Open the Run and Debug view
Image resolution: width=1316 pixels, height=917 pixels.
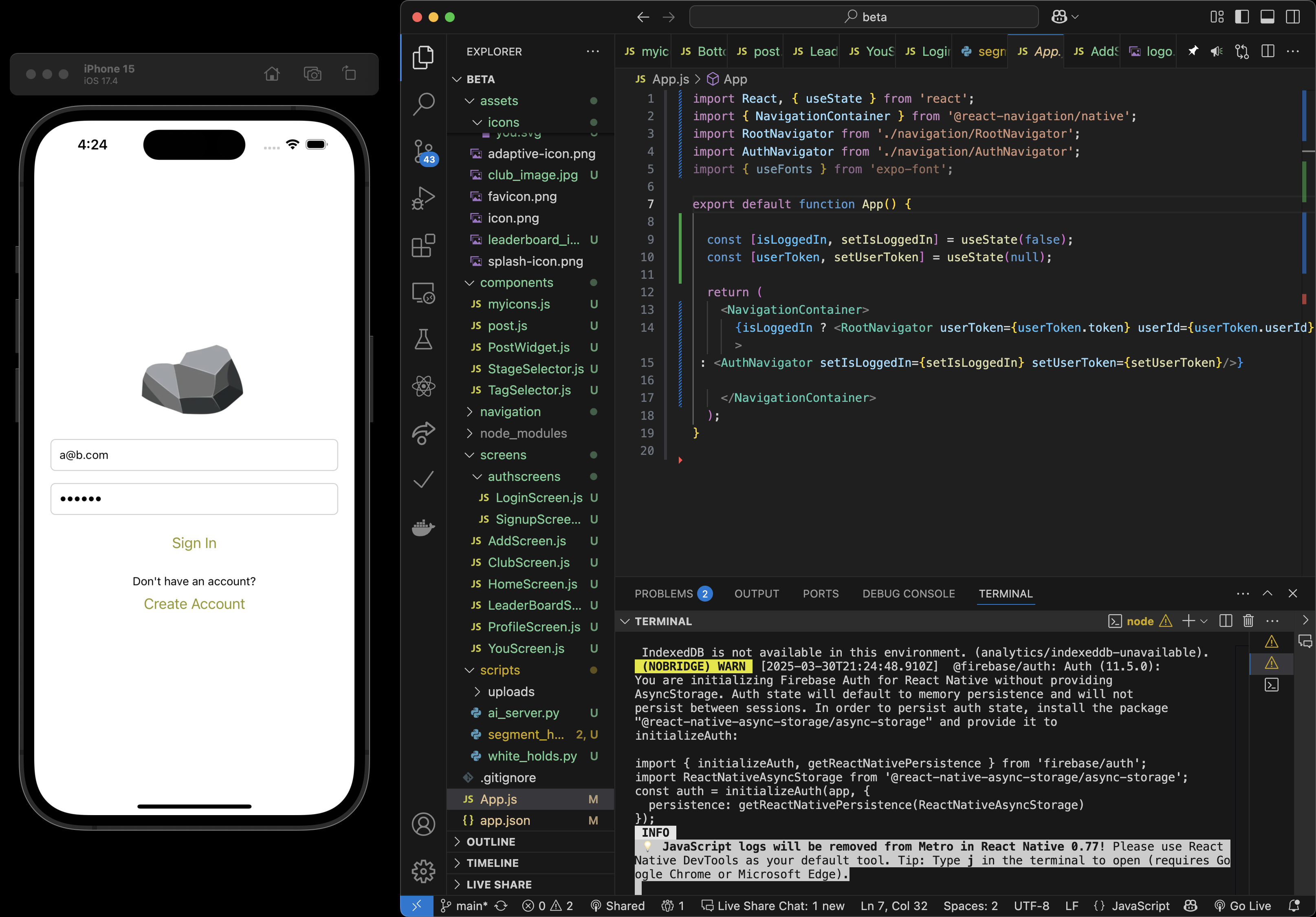(x=424, y=198)
